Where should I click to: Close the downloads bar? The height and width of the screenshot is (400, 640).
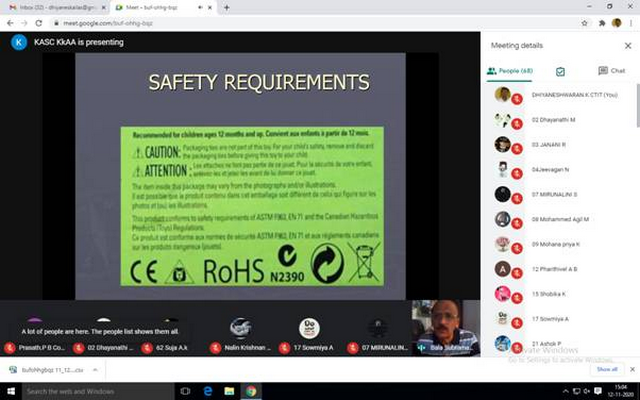tap(632, 369)
